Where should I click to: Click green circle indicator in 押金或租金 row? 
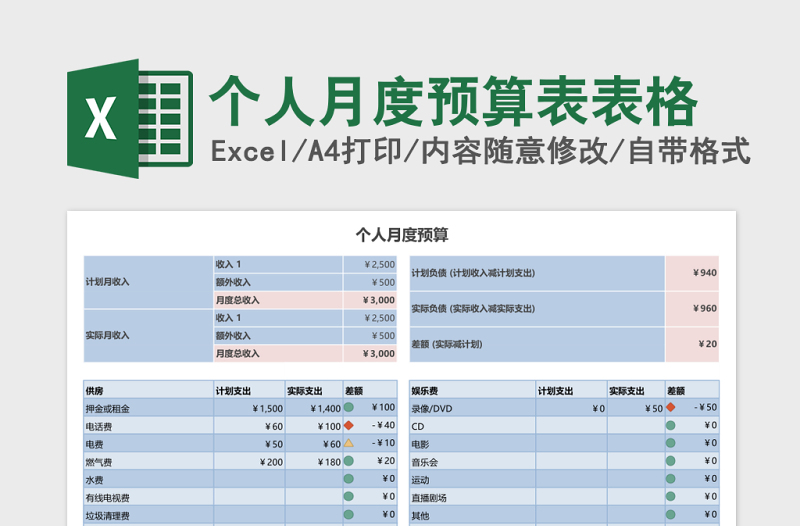(348, 407)
